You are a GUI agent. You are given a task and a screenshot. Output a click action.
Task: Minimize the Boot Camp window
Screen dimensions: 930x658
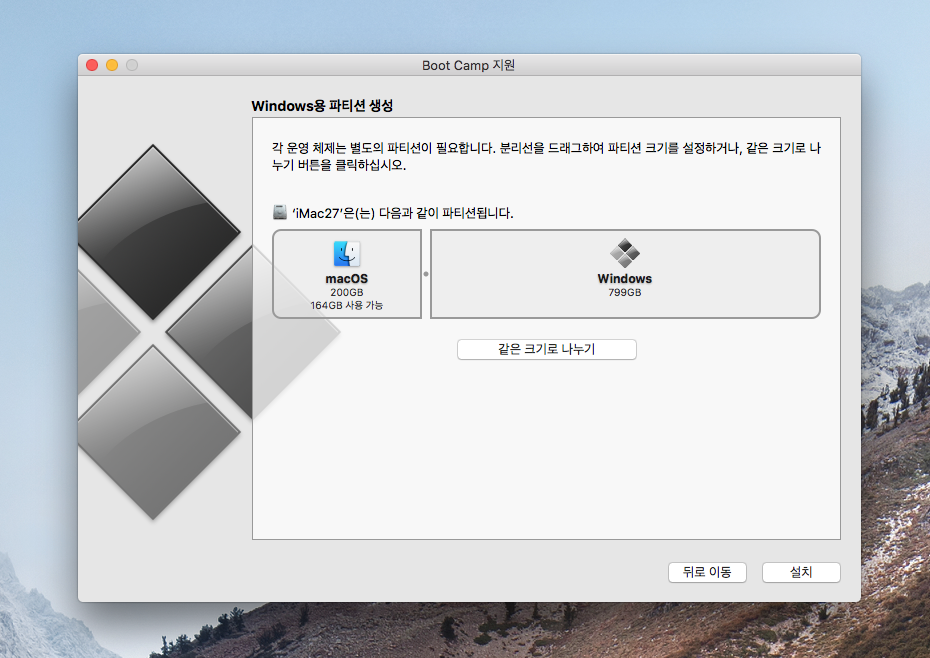tap(112, 65)
